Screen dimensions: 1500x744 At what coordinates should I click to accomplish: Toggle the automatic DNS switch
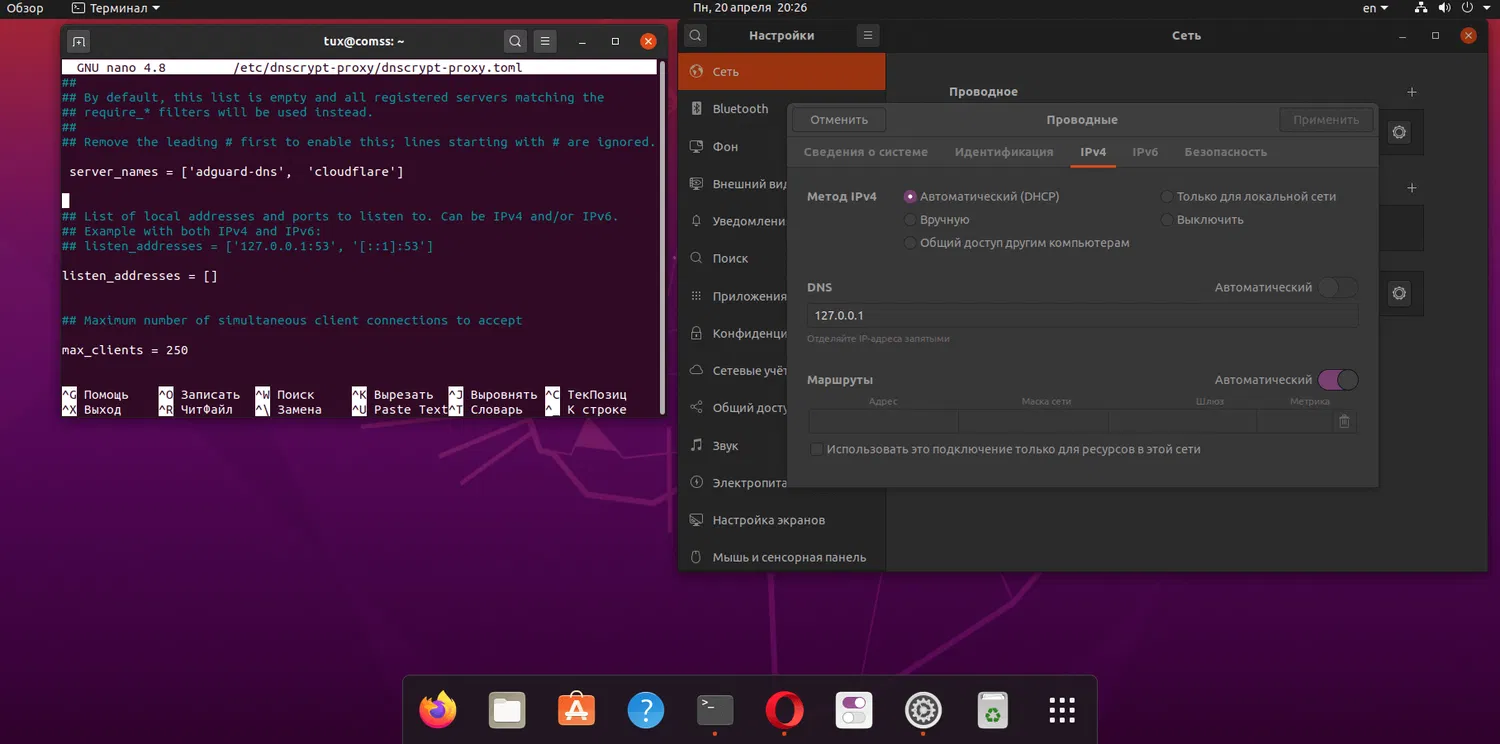(x=1337, y=288)
